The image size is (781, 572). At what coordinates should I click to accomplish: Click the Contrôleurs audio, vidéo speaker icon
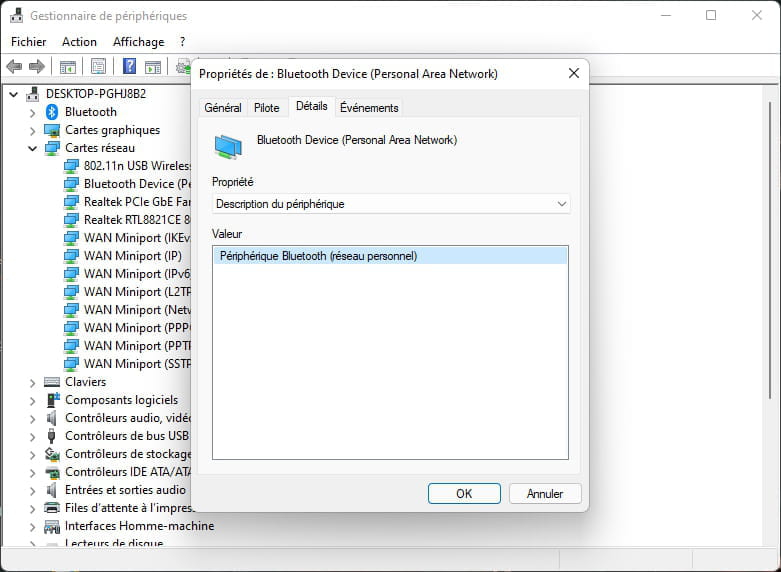tap(51, 418)
